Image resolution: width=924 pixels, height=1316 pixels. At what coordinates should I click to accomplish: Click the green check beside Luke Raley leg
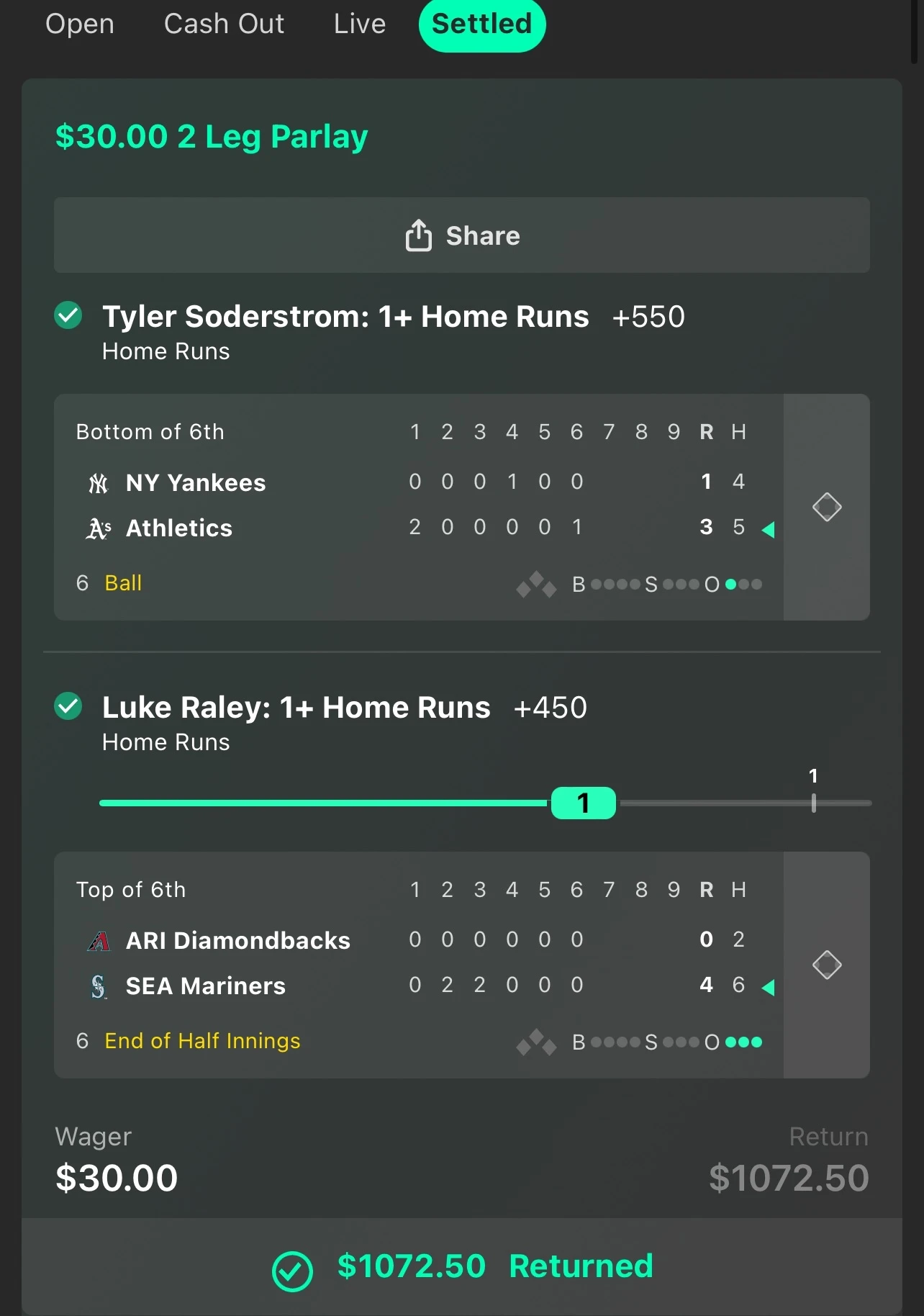(68, 706)
